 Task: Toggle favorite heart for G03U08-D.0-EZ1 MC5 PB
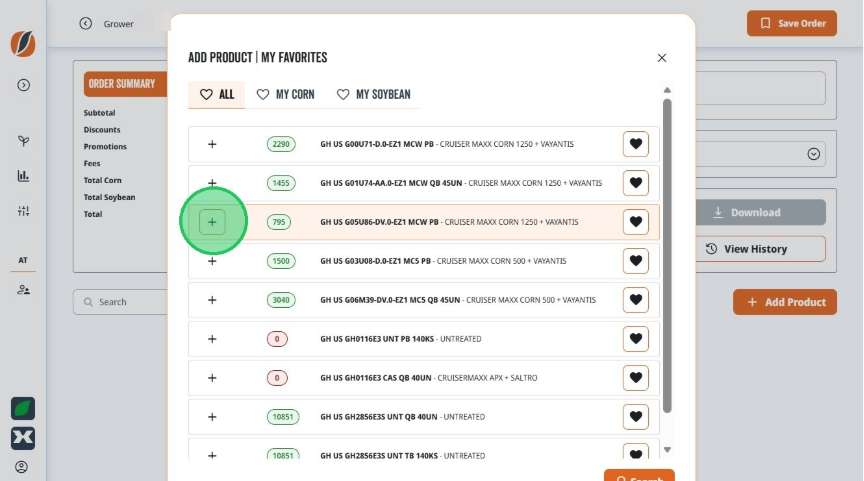tap(636, 261)
